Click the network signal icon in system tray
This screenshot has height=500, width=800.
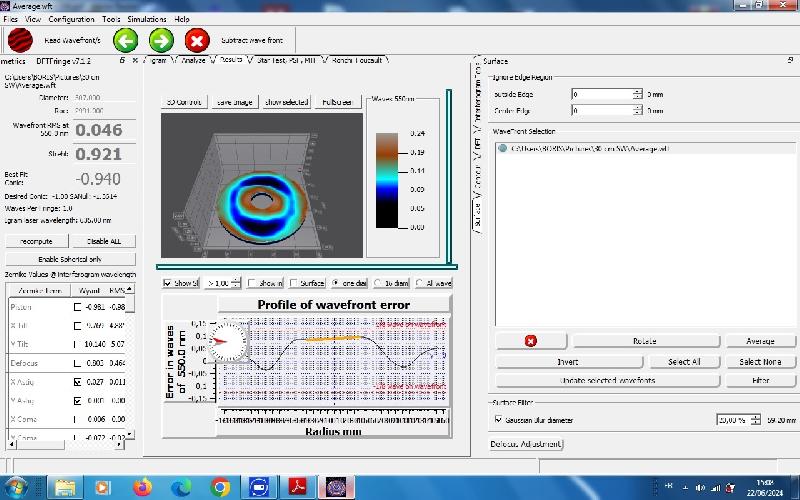click(715, 488)
